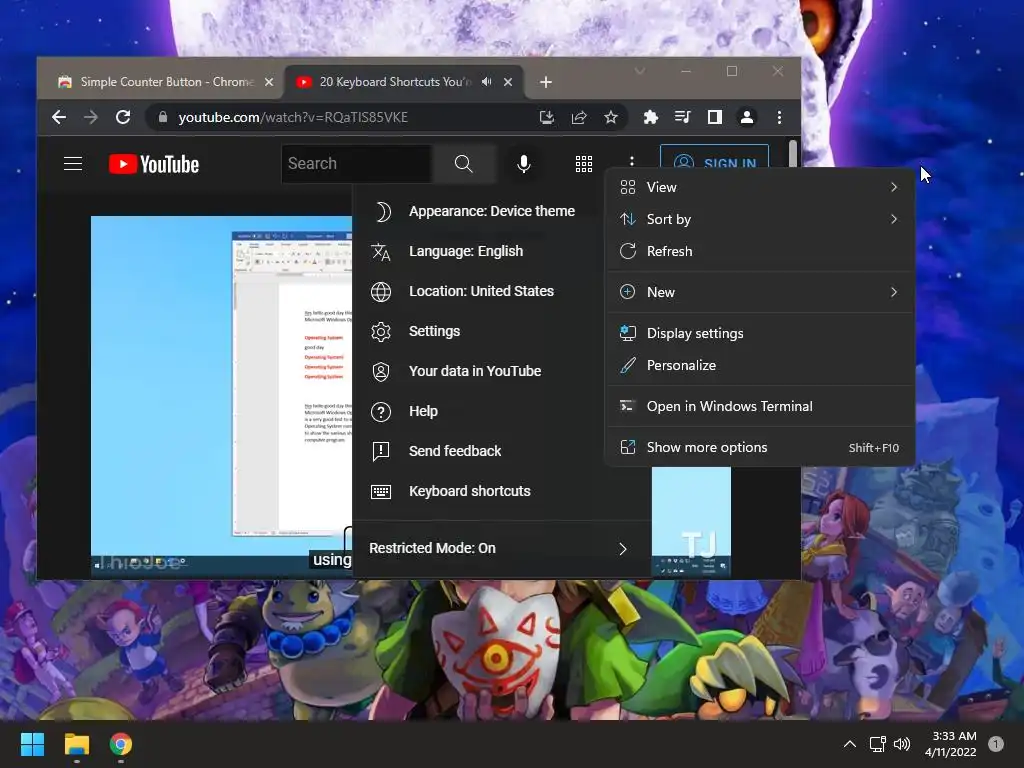The width and height of the screenshot is (1024, 768).
Task: Open the Chrome extensions puzzle icon
Action: pyautogui.click(x=650, y=117)
